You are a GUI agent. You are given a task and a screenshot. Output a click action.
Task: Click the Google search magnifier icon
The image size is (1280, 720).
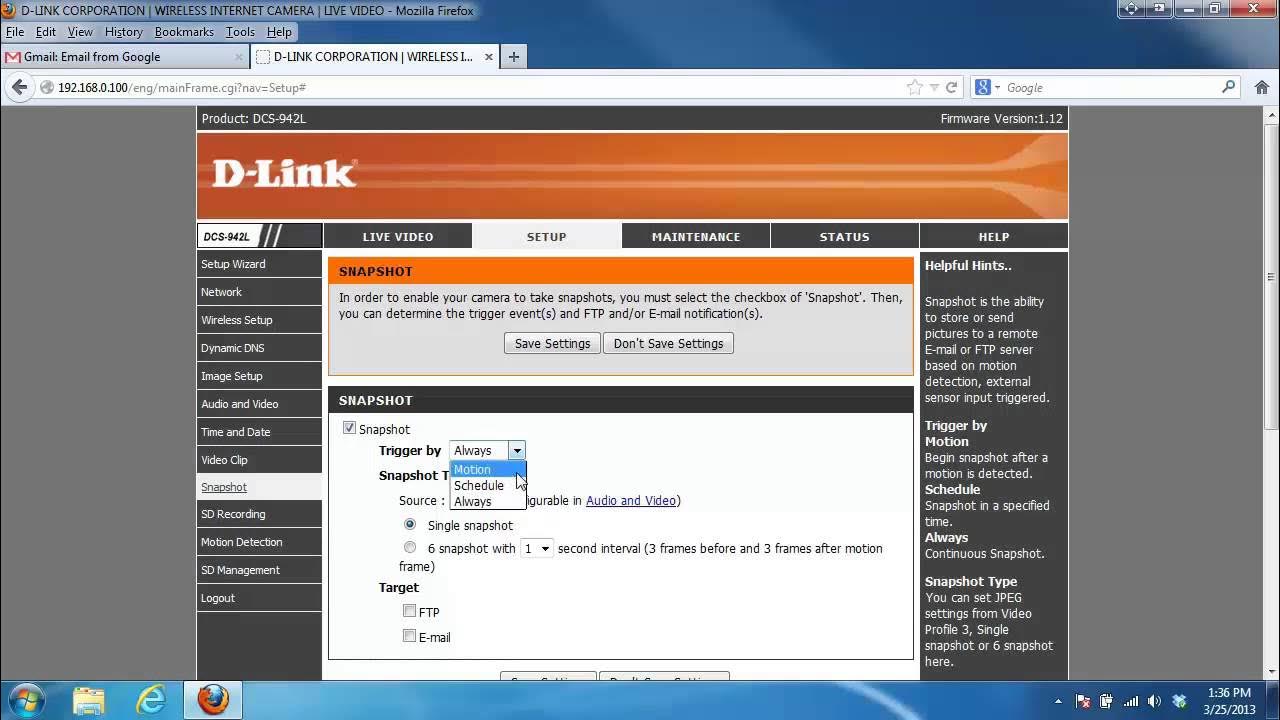point(1229,87)
